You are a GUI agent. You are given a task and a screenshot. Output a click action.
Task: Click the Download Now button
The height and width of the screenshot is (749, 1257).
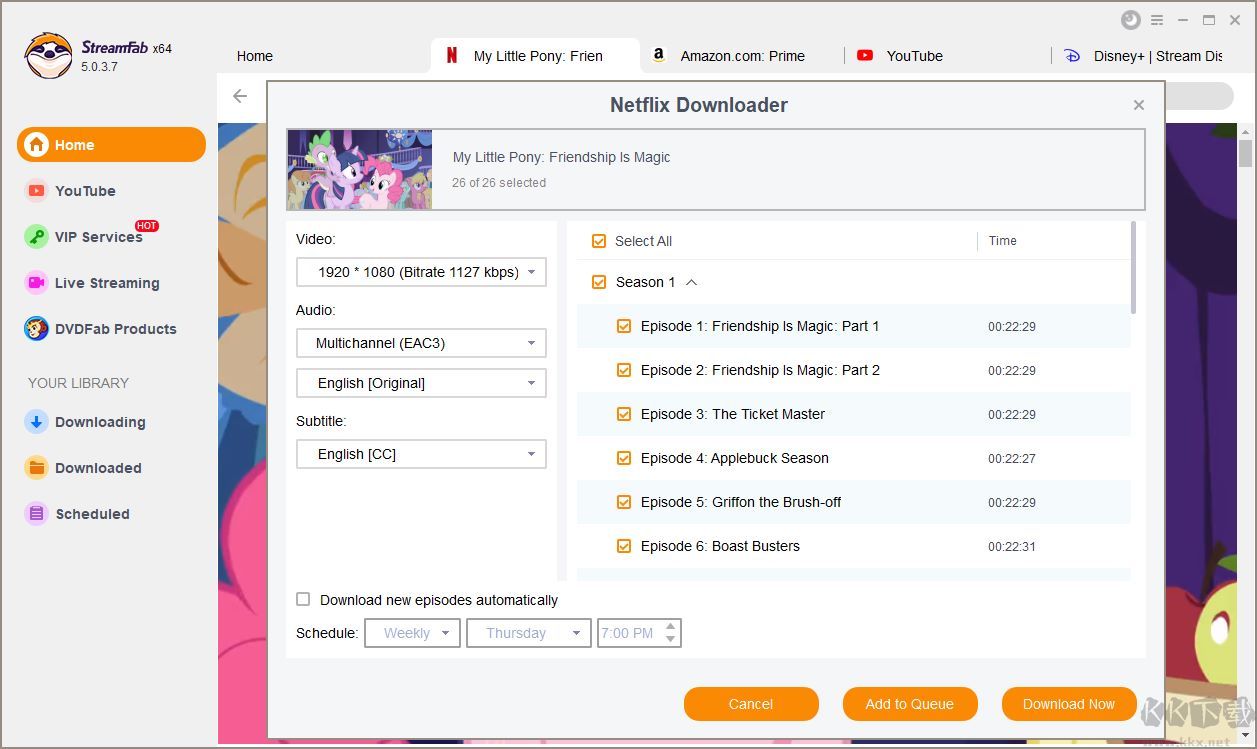[1068, 703]
